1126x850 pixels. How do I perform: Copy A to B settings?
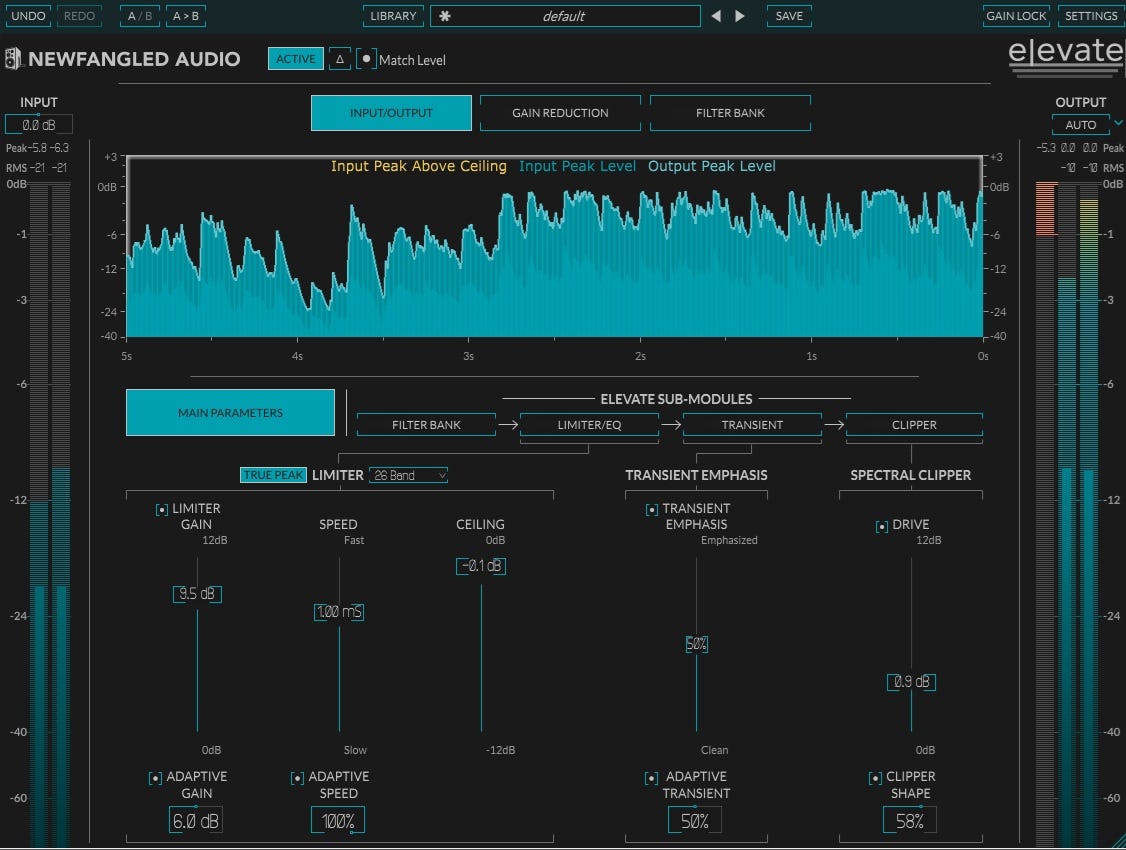click(x=186, y=16)
